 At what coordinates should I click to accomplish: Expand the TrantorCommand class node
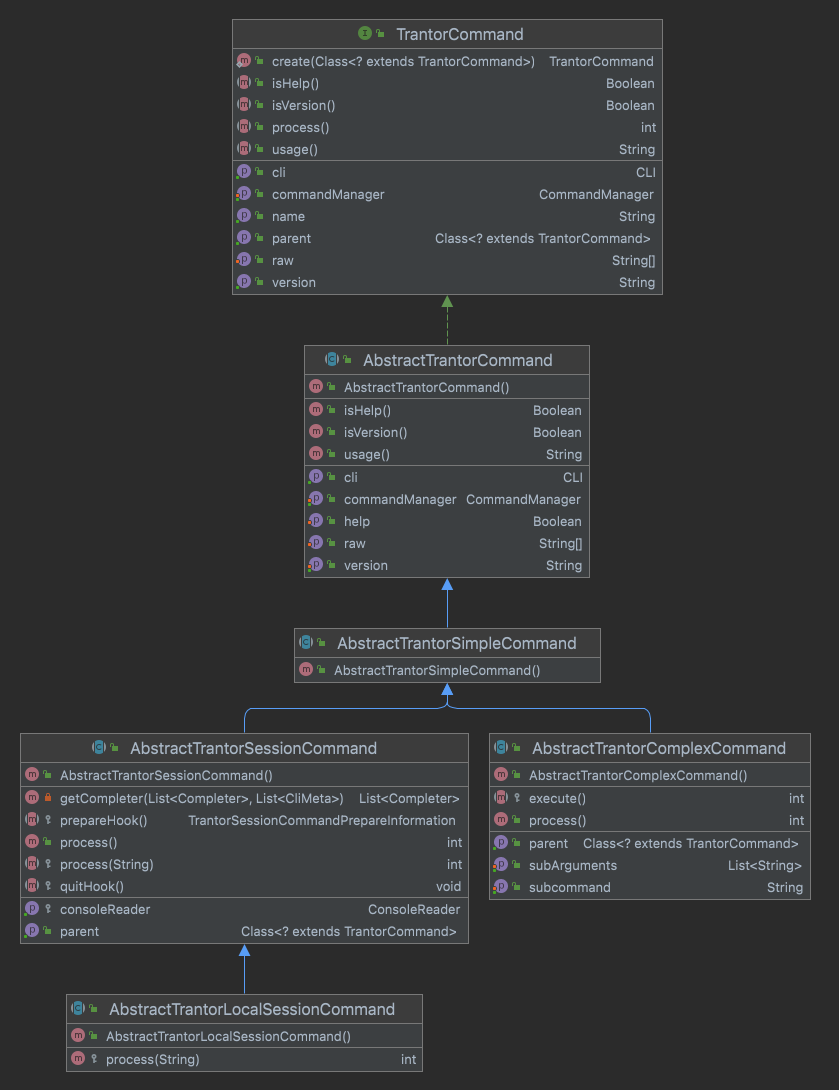[x=447, y=33]
